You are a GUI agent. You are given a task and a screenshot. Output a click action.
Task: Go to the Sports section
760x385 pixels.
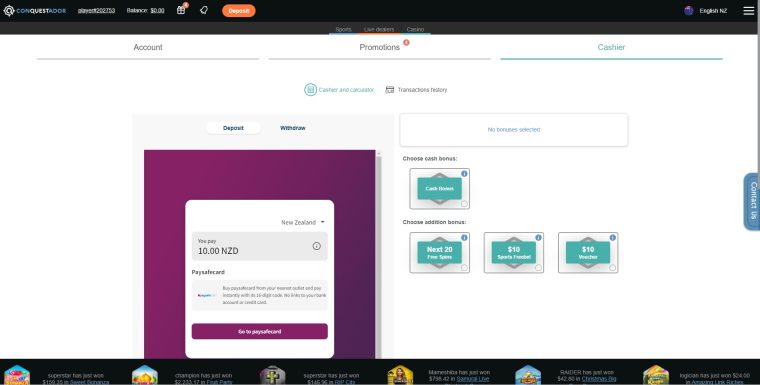343,30
